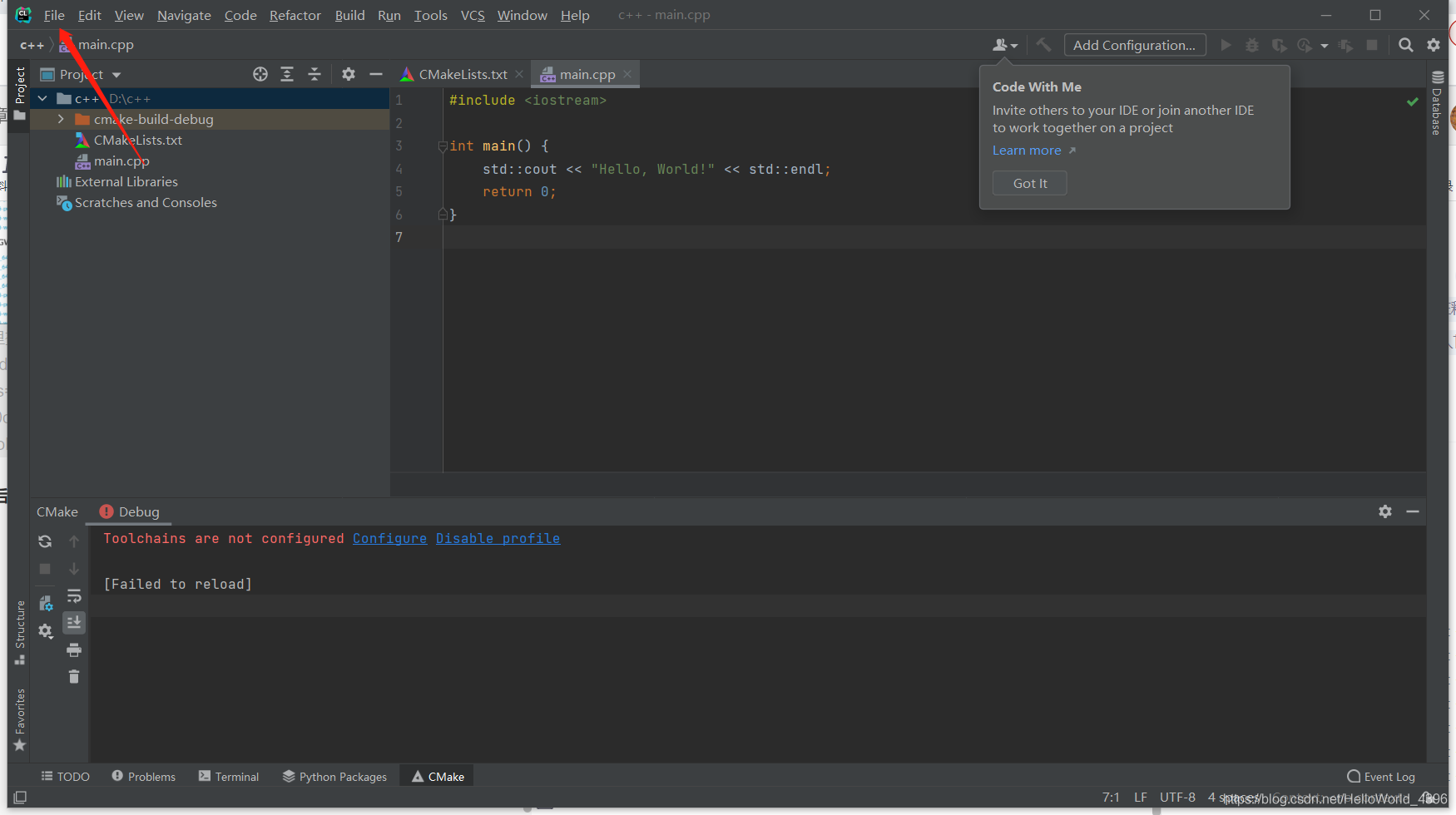Click the Configure toolchains link
The width and height of the screenshot is (1456, 815).
[x=389, y=538]
